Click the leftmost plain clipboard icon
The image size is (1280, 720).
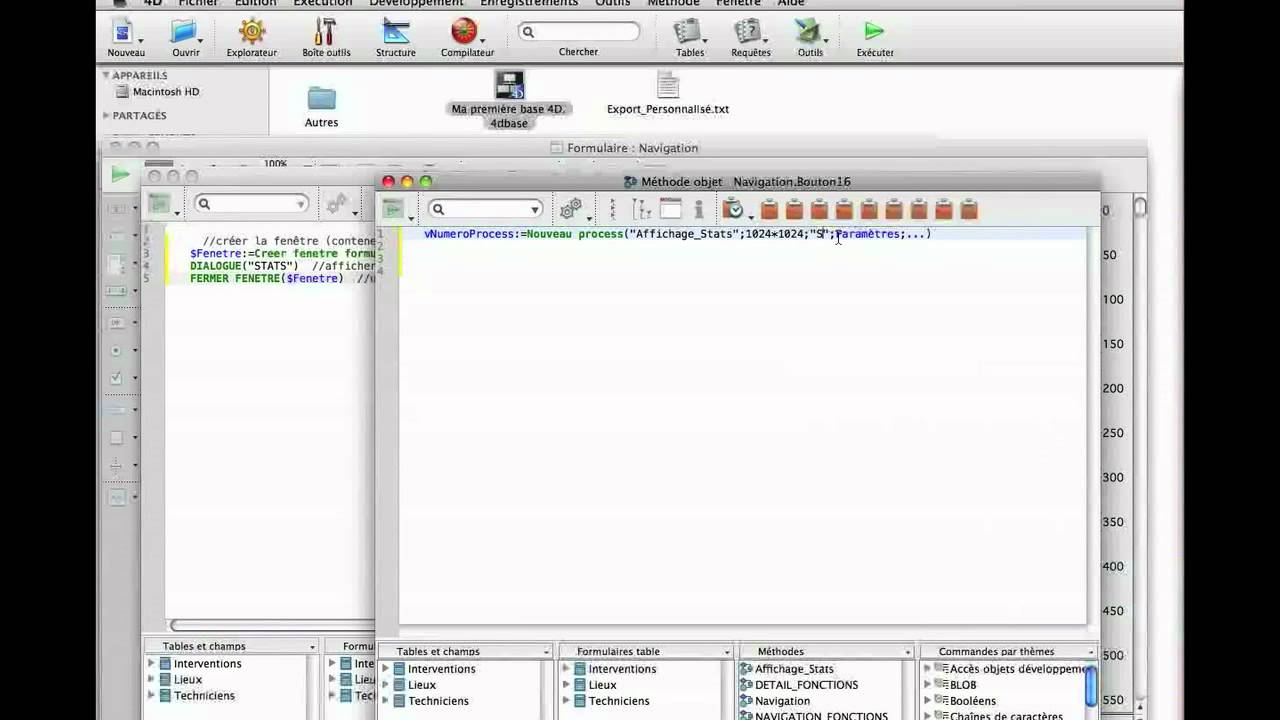tap(769, 209)
